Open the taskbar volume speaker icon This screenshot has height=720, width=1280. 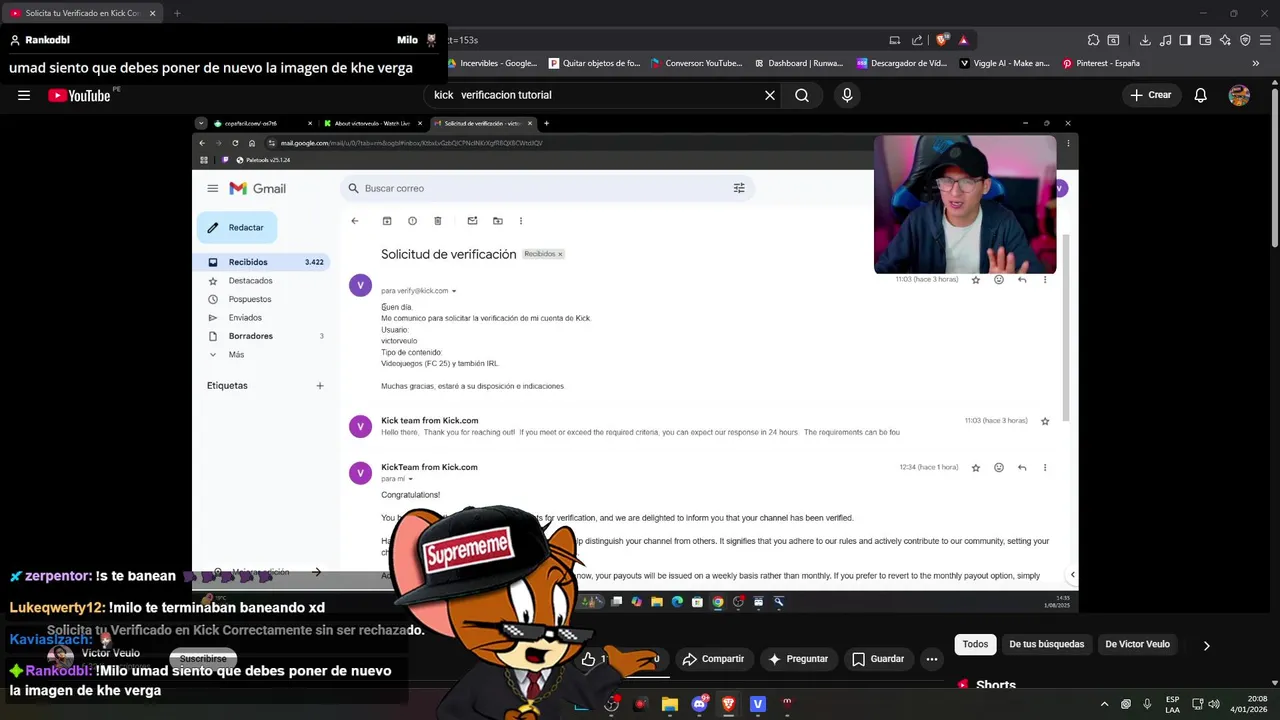click(x=1215, y=704)
